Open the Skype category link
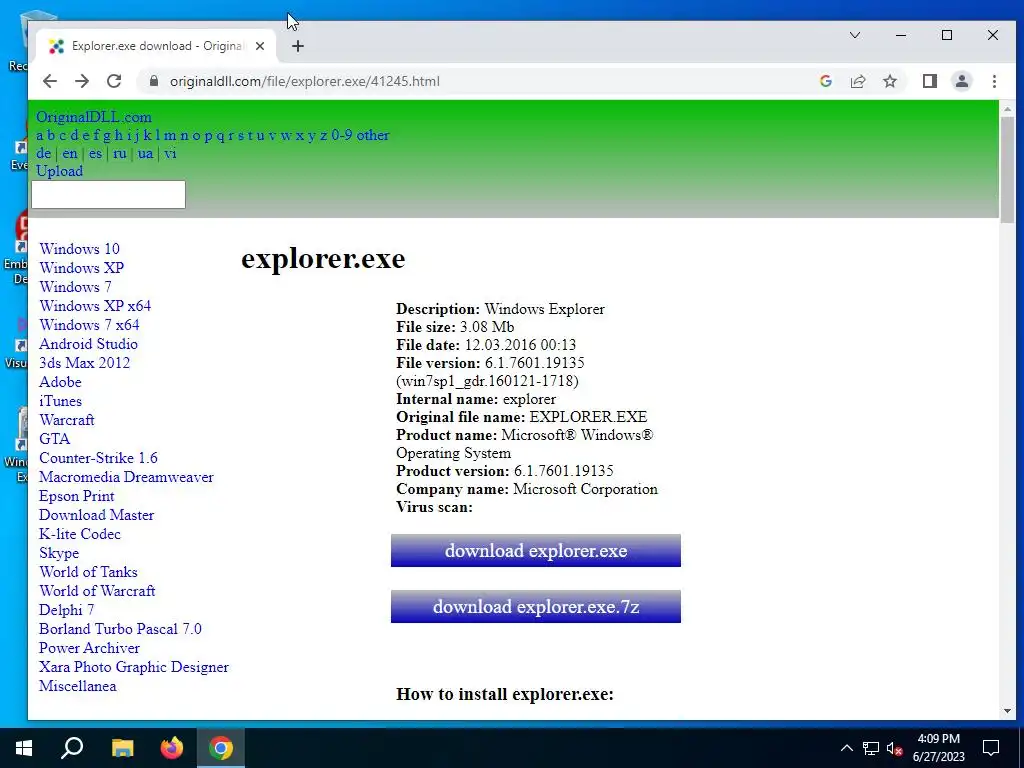Screen dimensions: 1024x768 click(x=59, y=552)
